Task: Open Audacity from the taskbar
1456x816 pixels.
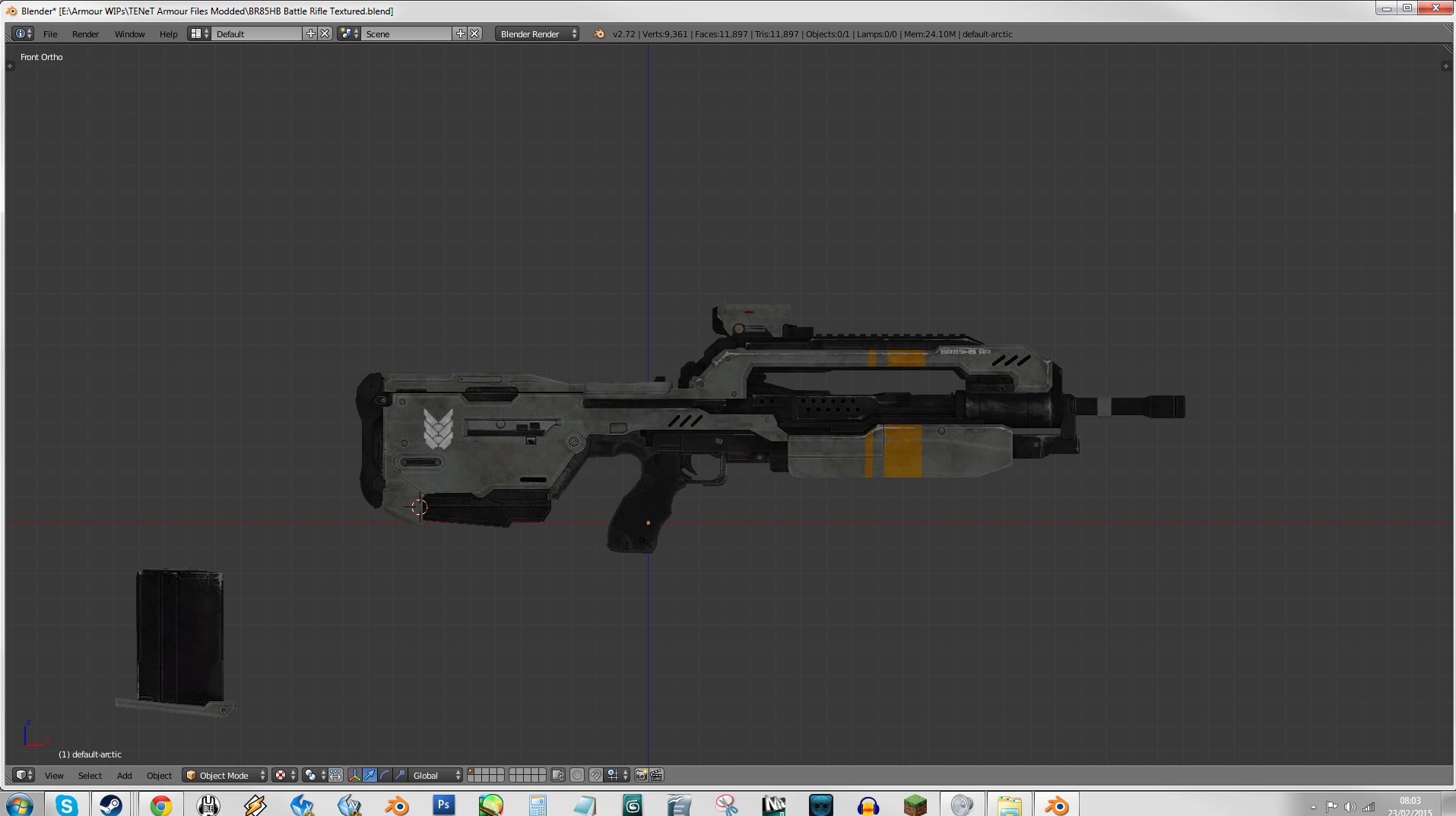Action: point(868,805)
